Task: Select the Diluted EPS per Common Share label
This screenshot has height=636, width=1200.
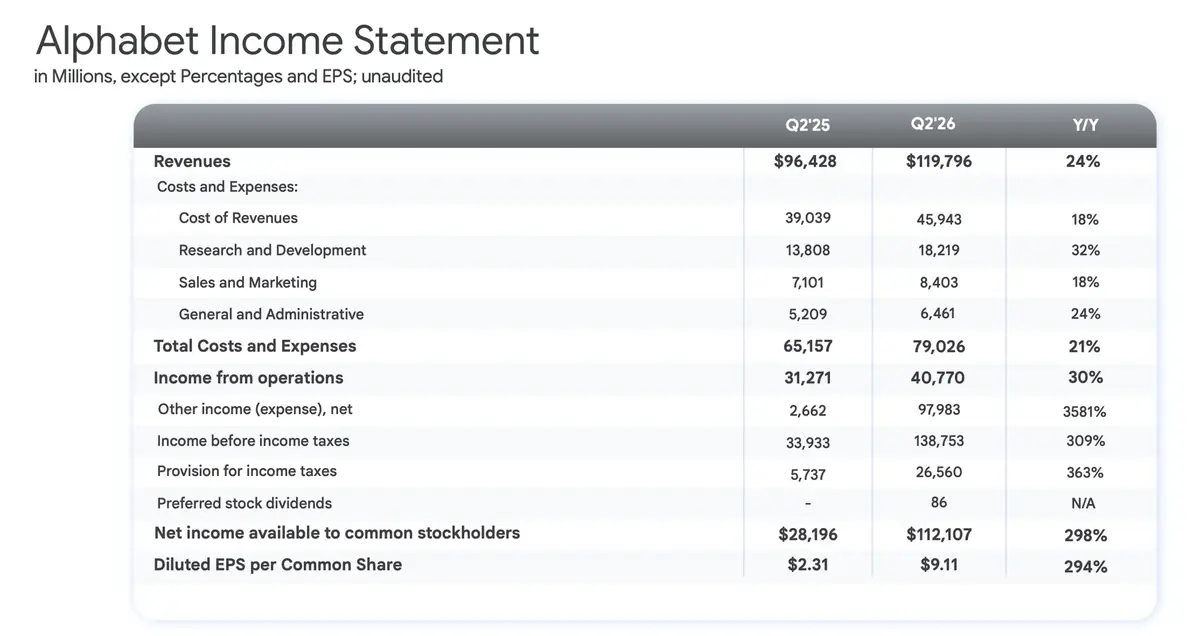Action: [277, 564]
